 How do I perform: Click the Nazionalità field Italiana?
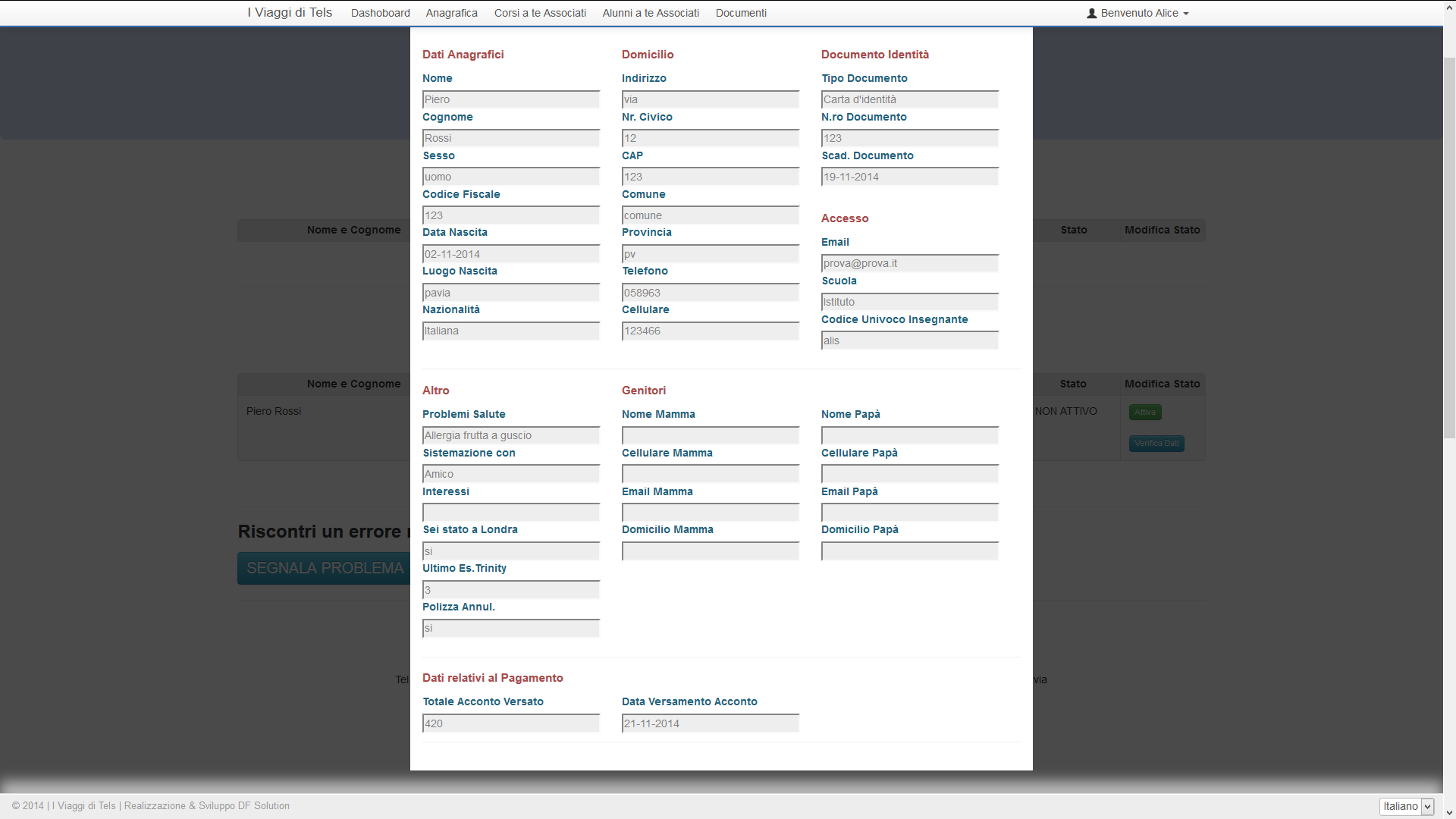510,331
